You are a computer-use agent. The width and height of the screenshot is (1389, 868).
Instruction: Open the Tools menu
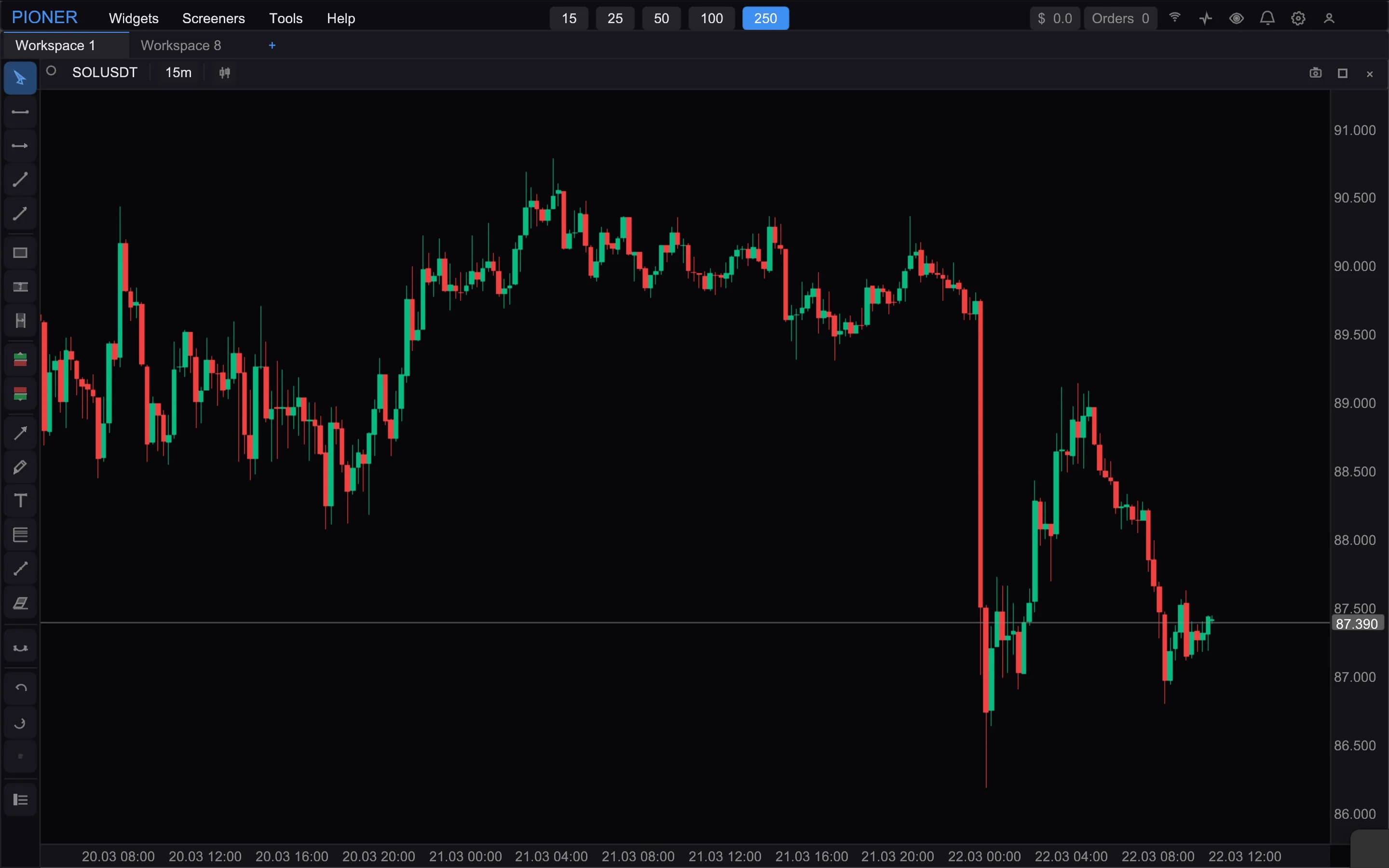(x=286, y=18)
